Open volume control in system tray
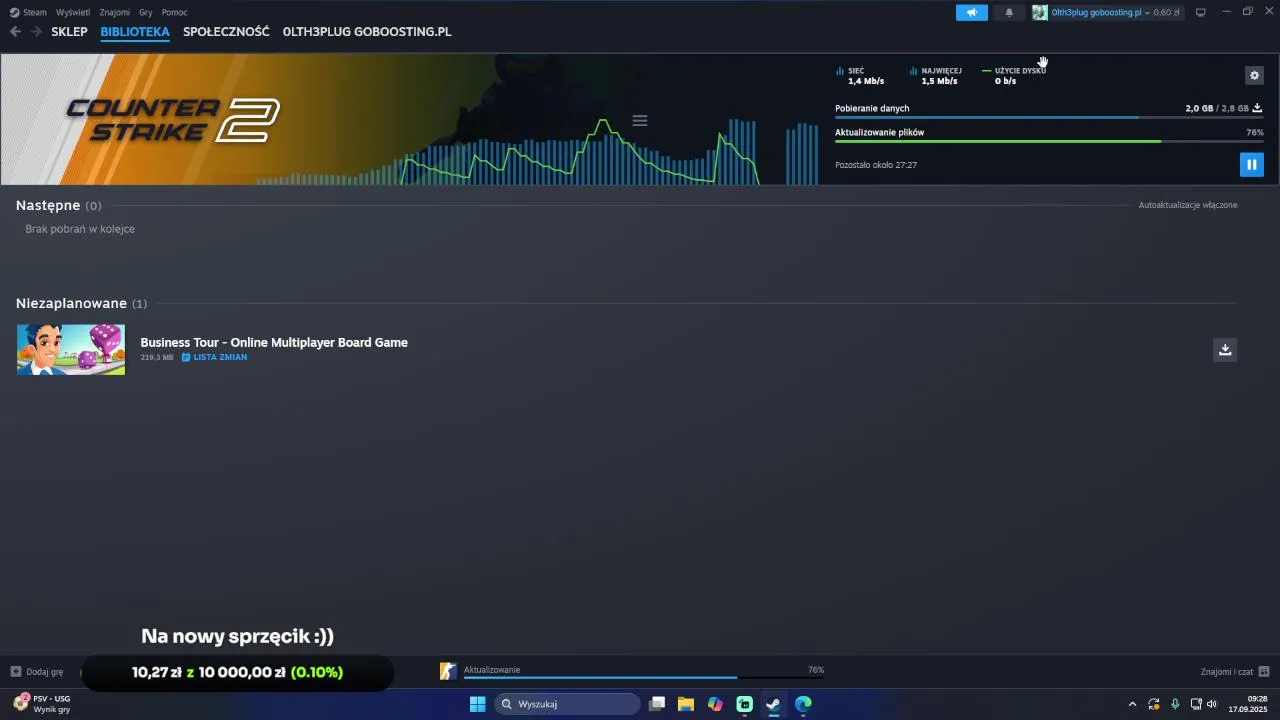 coord(1212,704)
